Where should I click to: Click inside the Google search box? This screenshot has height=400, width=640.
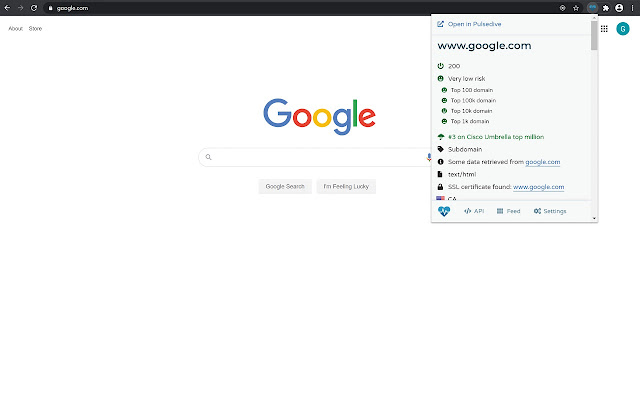316,157
